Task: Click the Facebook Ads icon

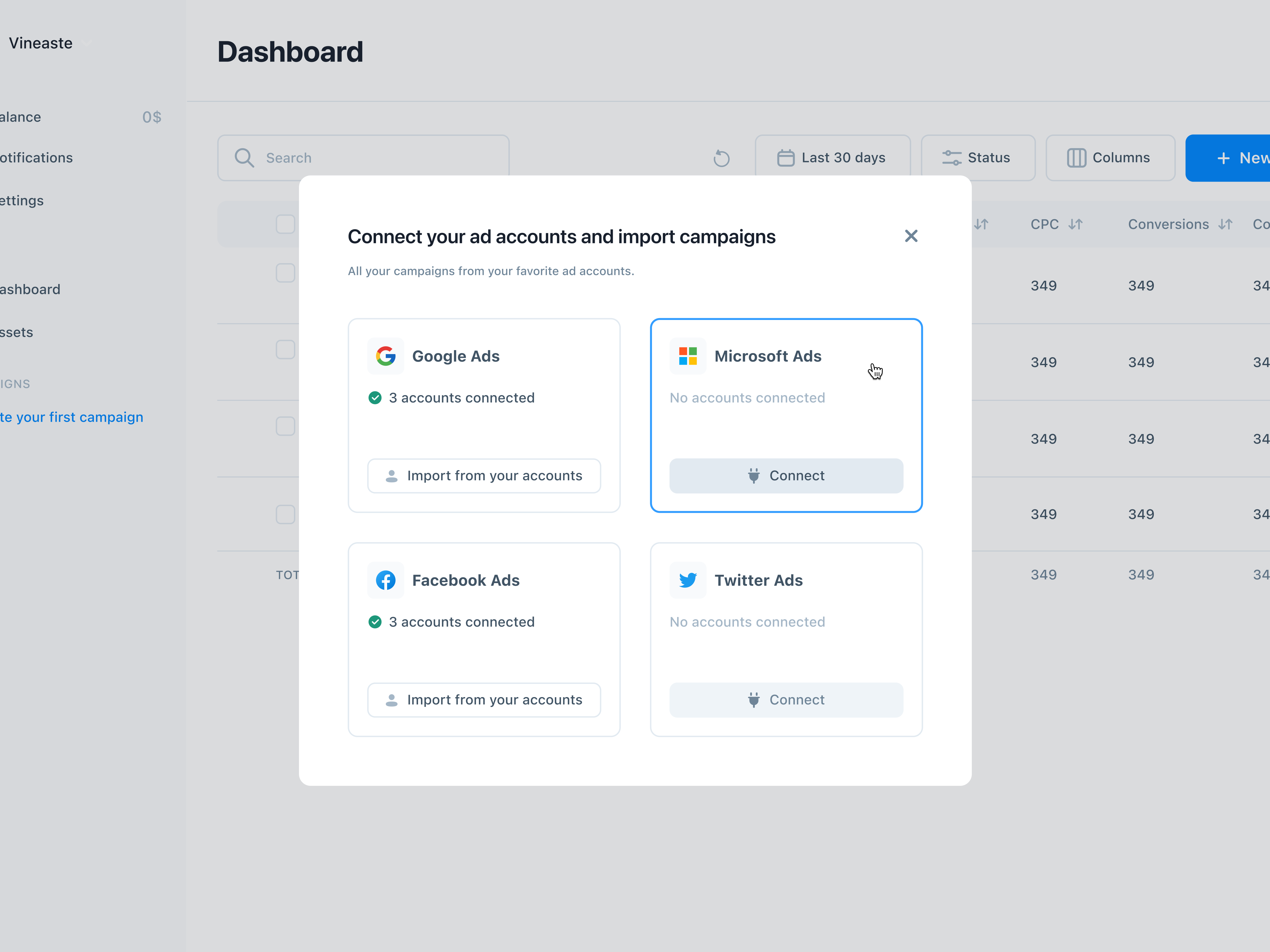Action: (x=386, y=580)
